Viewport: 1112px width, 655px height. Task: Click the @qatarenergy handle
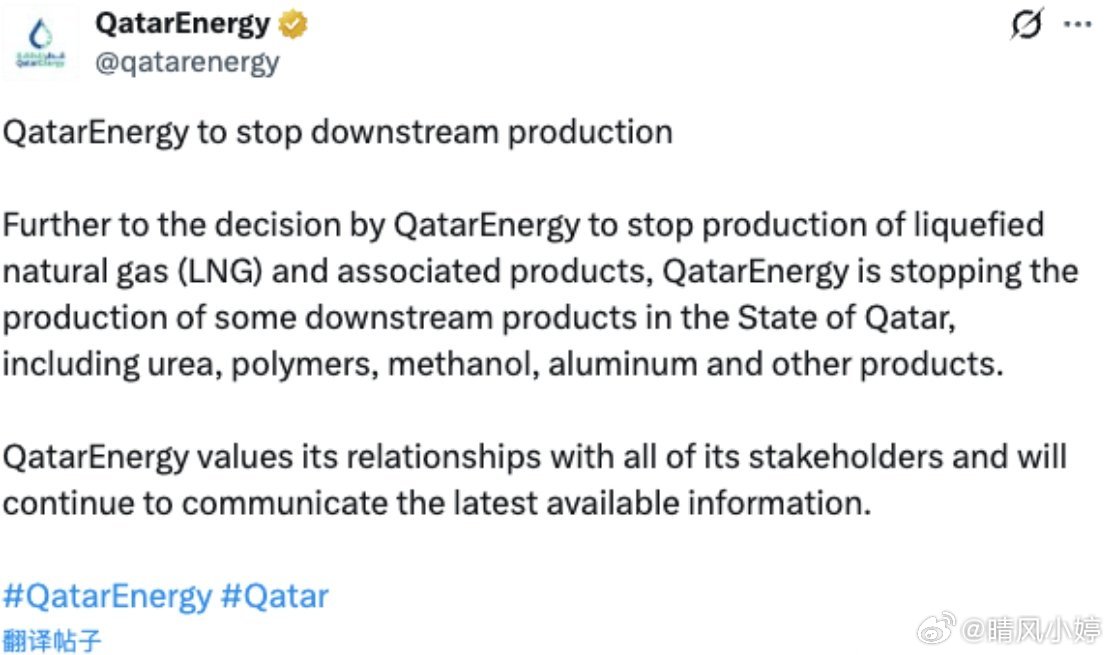187,63
